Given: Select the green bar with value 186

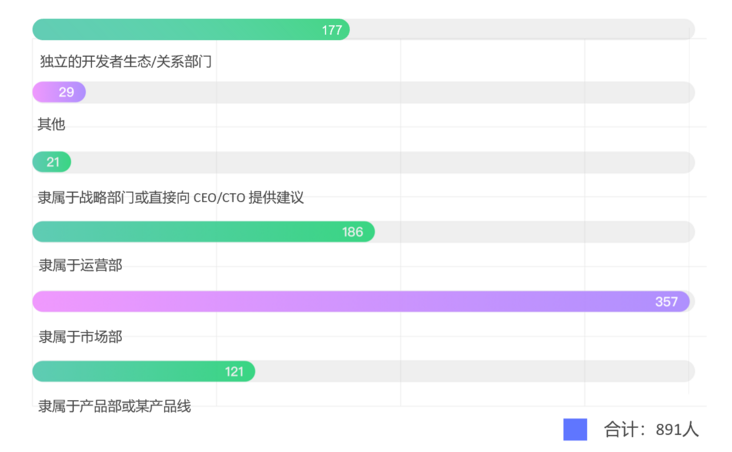Looking at the screenshot, I should pyautogui.click(x=204, y=232).
